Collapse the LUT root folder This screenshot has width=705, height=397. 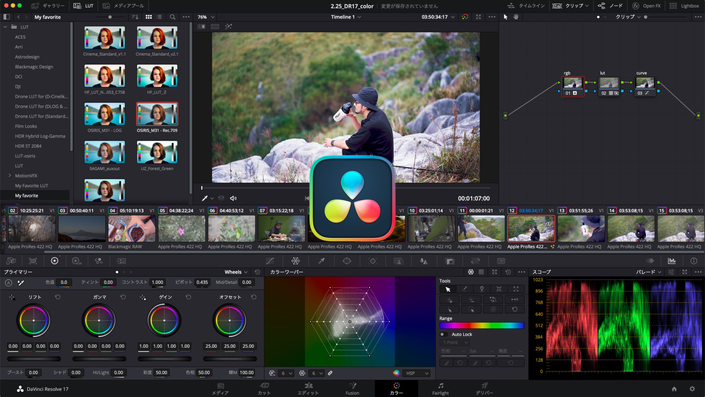click(x=5, y=27)
